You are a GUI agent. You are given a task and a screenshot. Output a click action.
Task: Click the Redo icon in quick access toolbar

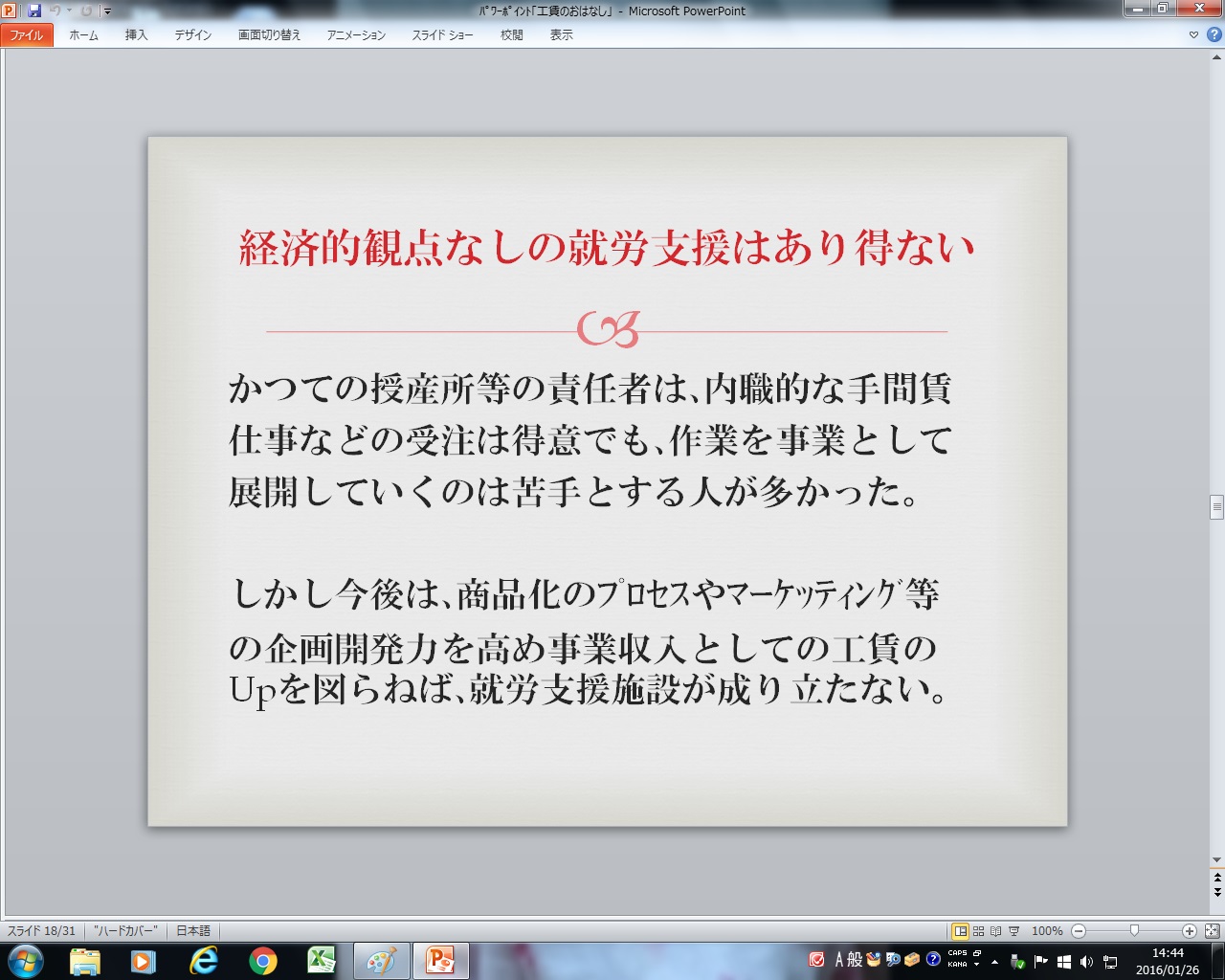[x=86, y=11]
